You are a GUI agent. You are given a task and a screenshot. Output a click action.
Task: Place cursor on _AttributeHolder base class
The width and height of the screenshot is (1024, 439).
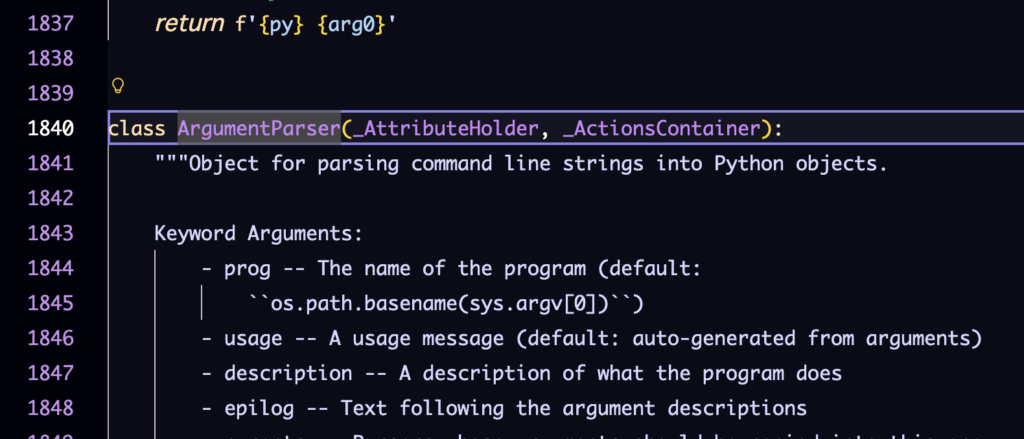(433, 128)
